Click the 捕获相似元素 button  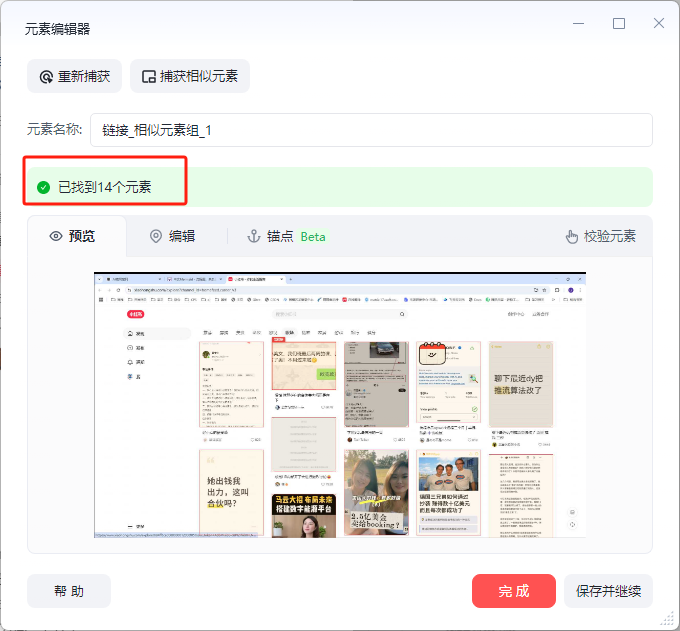[190, 76]
